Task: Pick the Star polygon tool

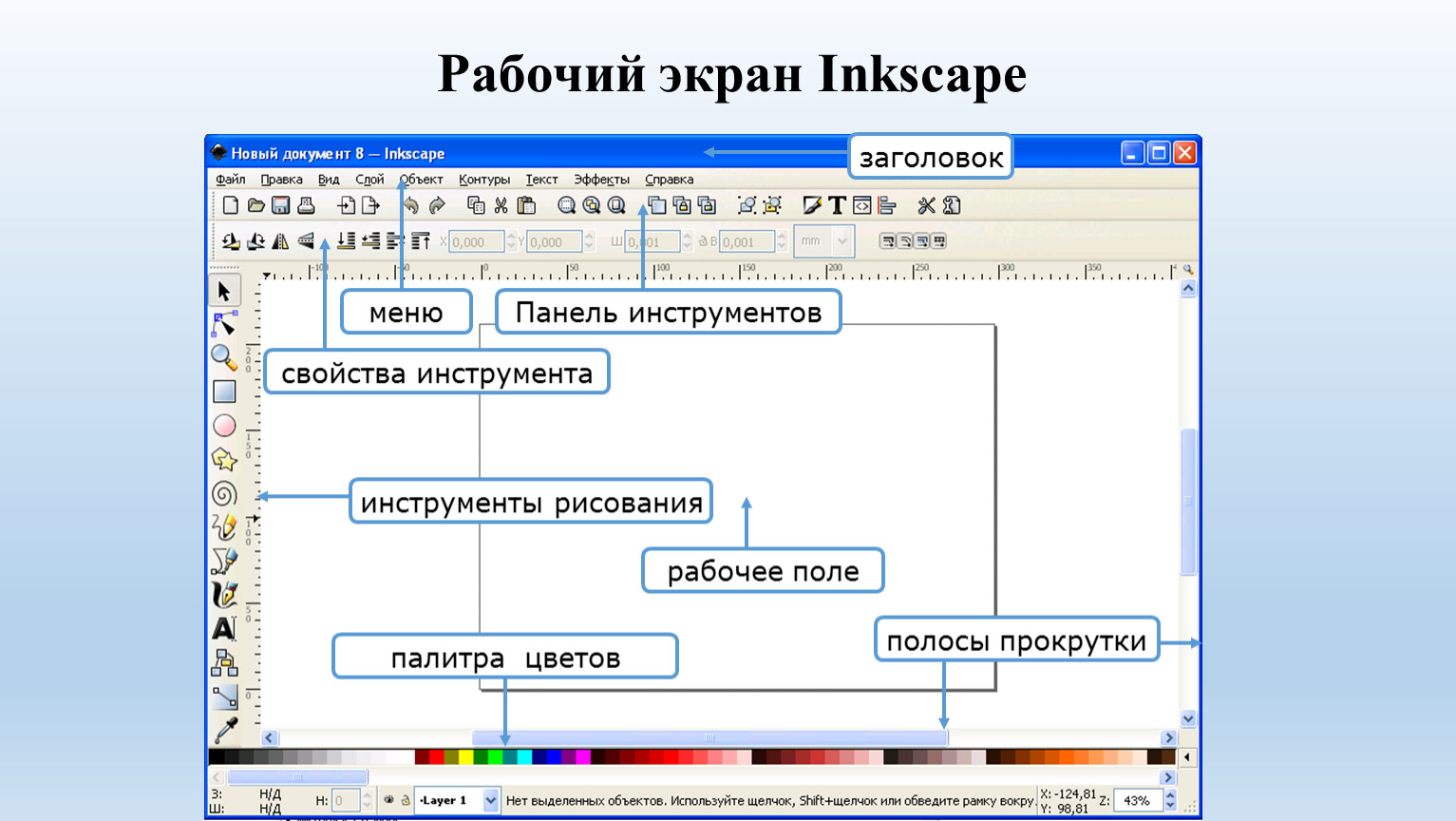Action: pyautogui.click(x=224, y=460)
